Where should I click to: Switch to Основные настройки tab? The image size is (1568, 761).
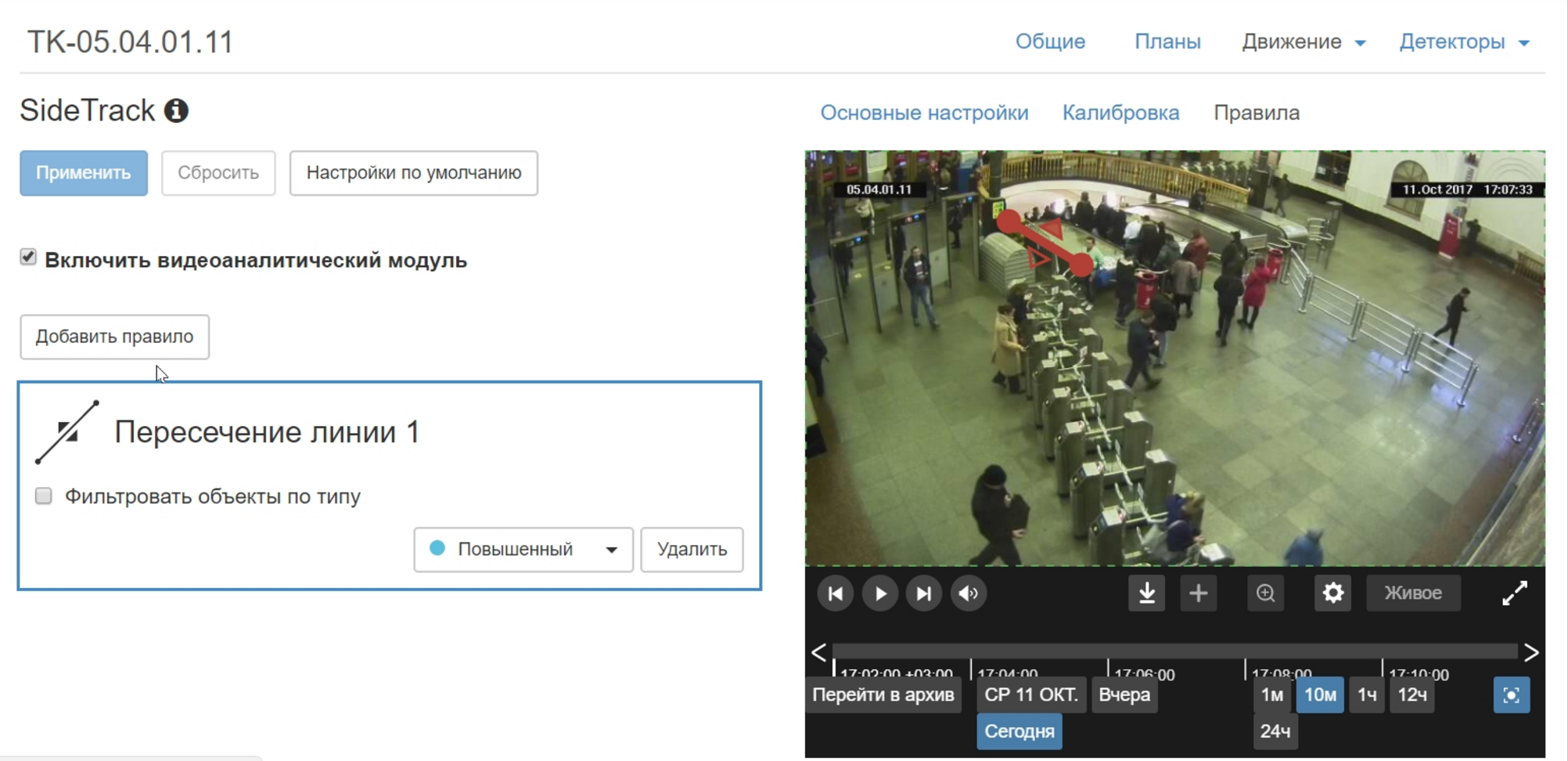tap(924, 113)
